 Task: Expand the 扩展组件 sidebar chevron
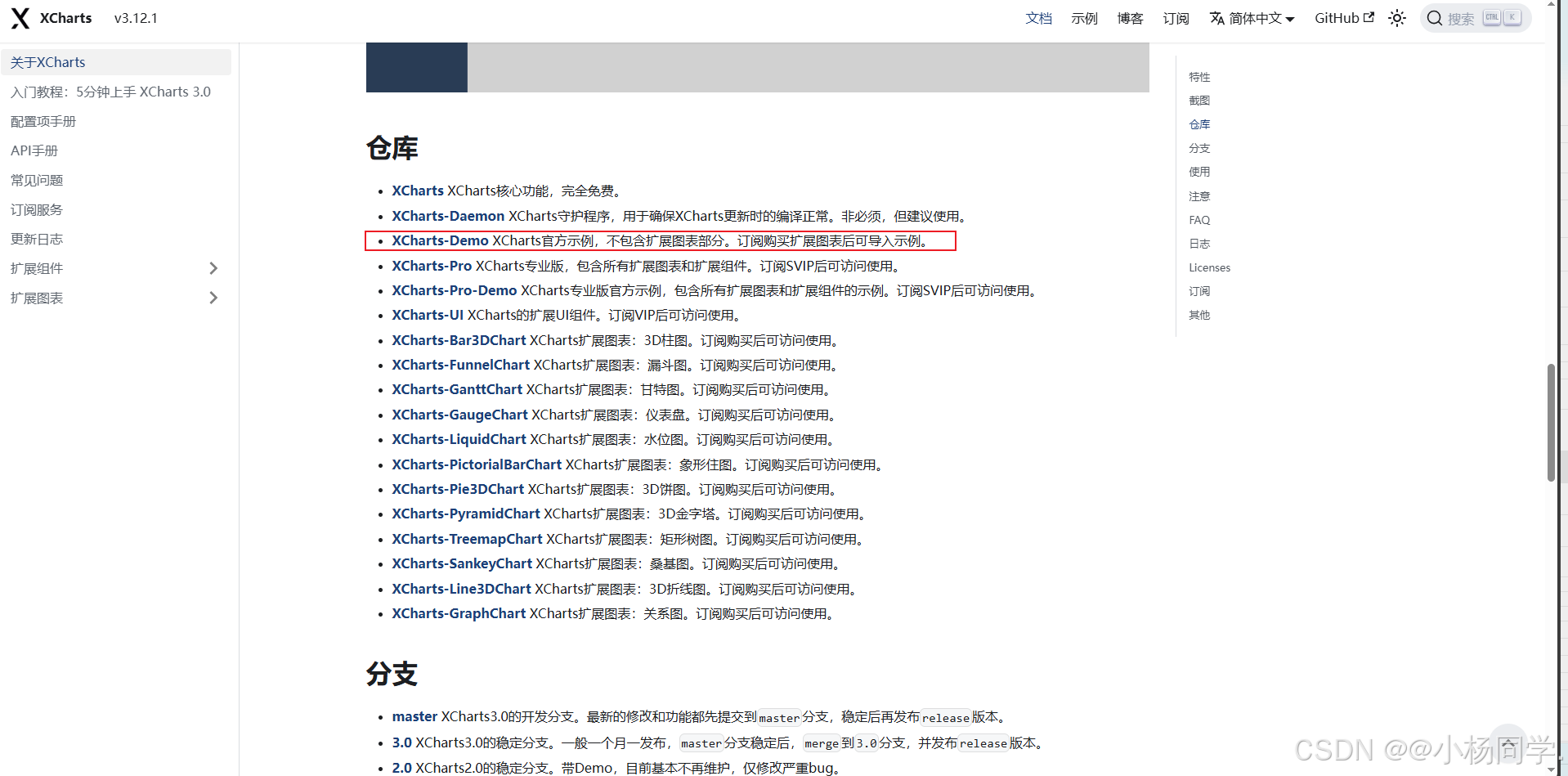213,268
